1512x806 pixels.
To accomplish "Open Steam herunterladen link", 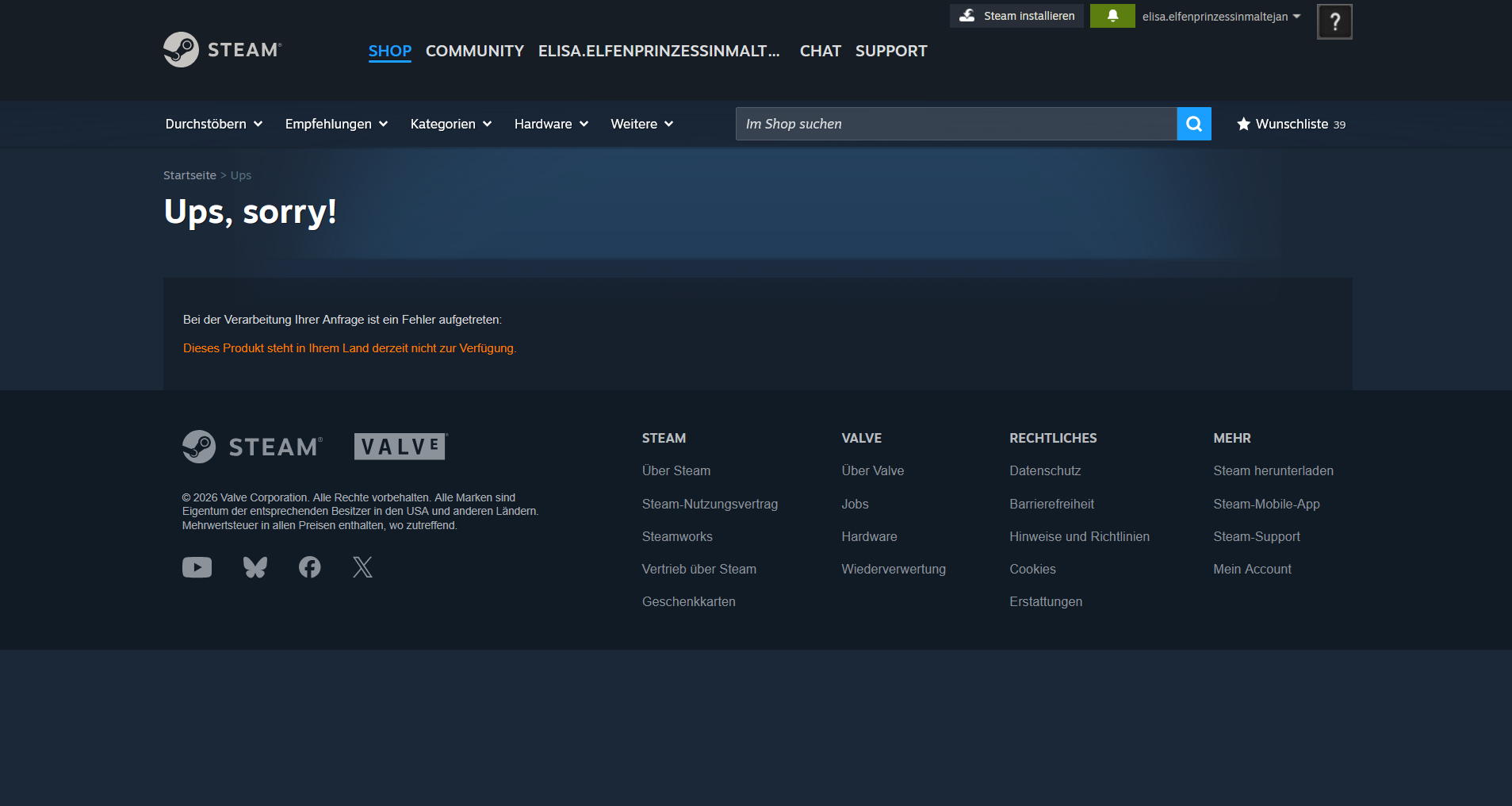I will pos(1273,470).
